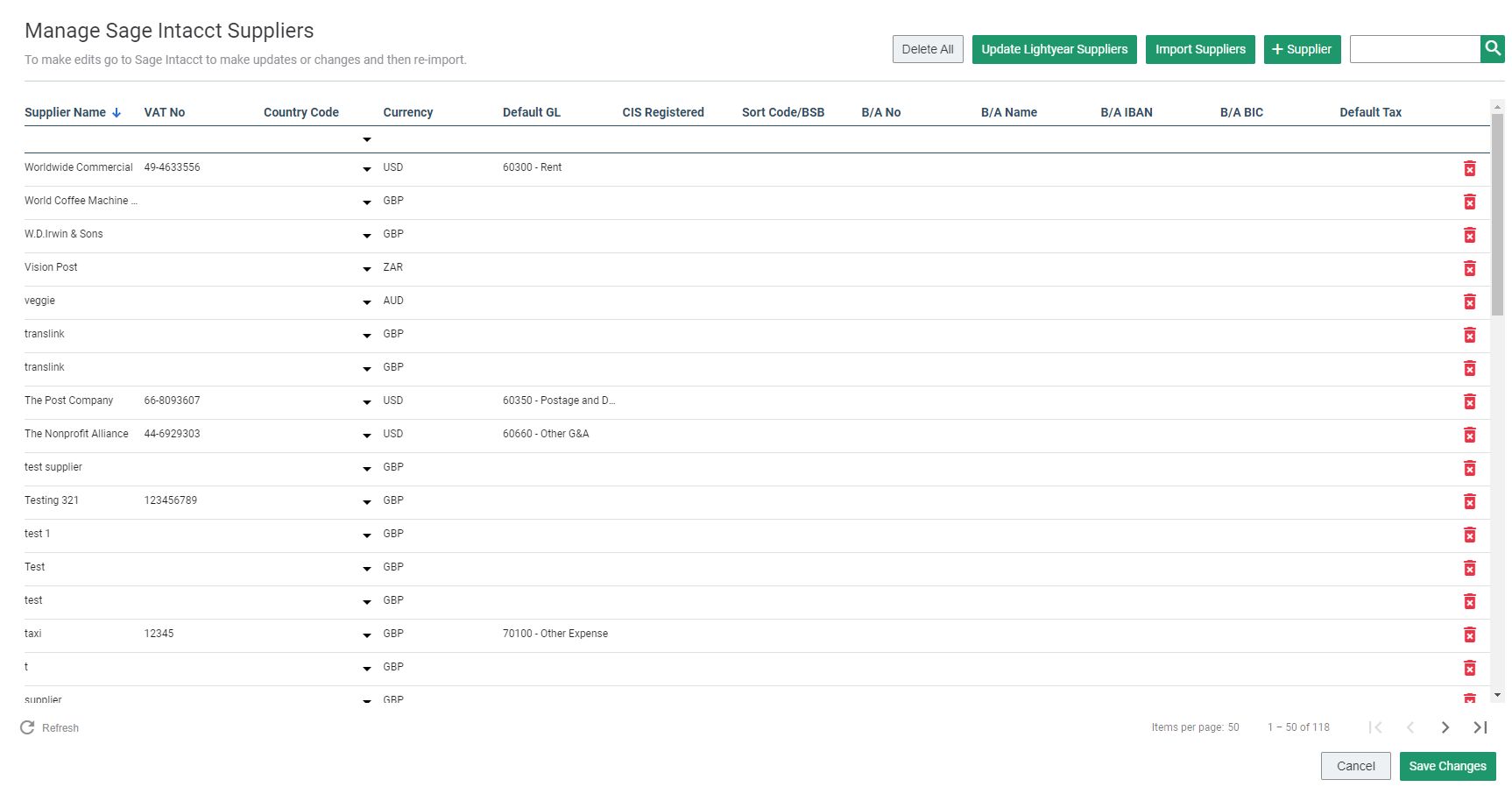Click the Update Lightyear Suppliers button

[1054, 49]
